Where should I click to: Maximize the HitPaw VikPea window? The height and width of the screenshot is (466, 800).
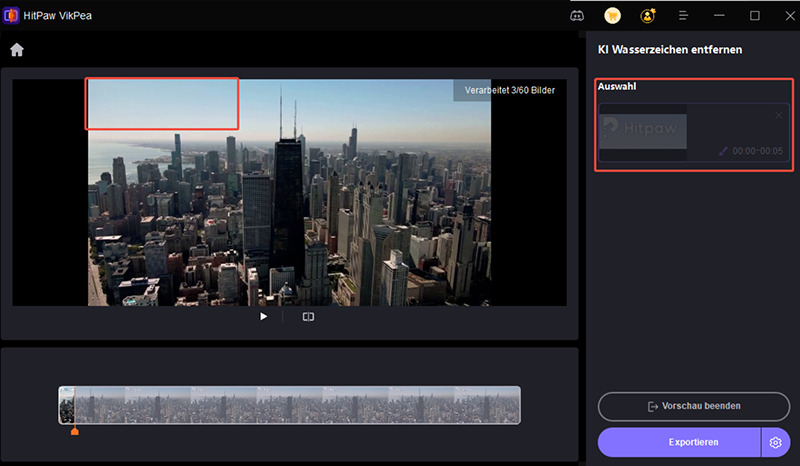755,16
